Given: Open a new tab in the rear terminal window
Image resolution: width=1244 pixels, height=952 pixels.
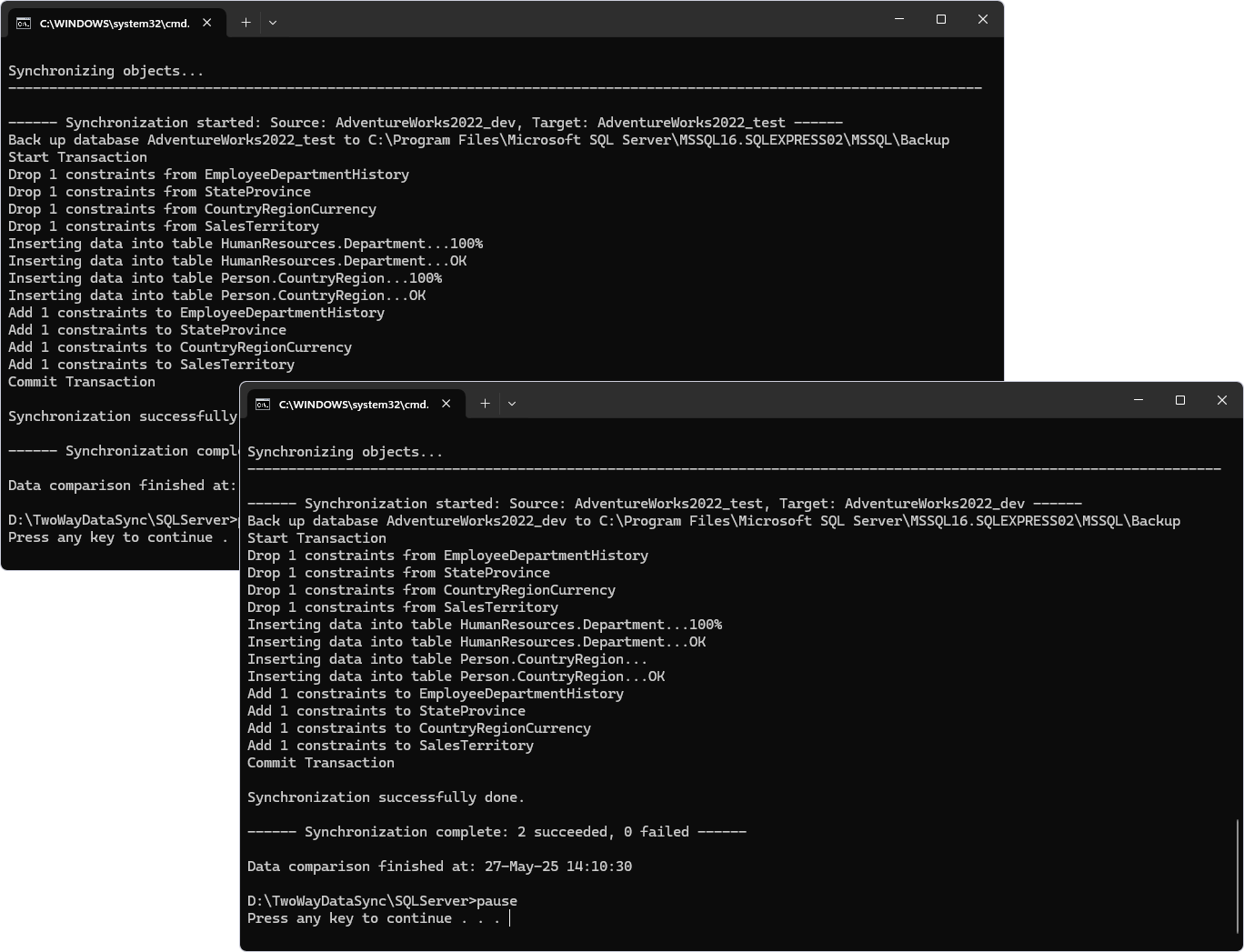Looking at the screenshot, I should [246, 23].
